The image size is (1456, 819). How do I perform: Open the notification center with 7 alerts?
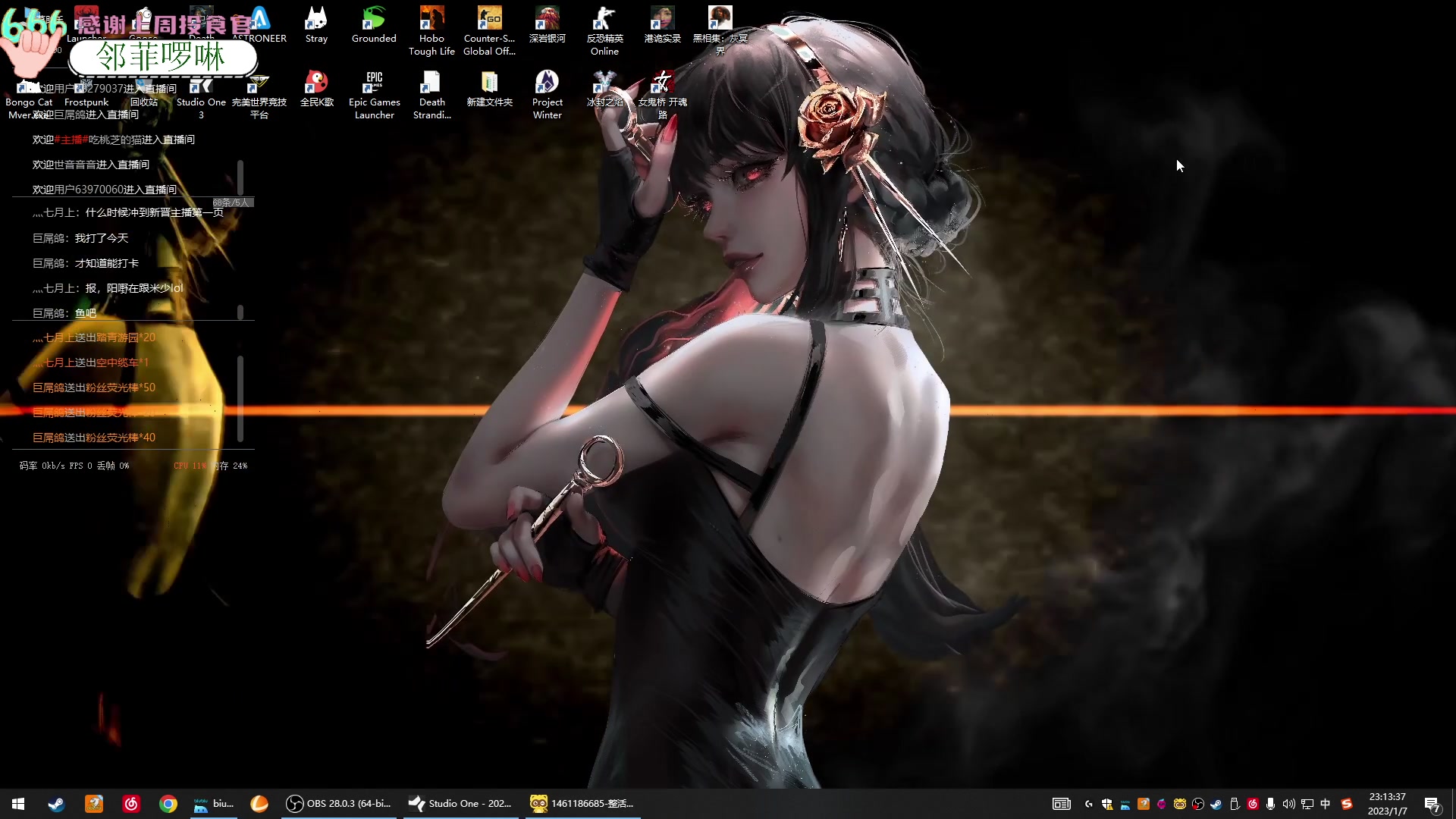pos(1432,804)
